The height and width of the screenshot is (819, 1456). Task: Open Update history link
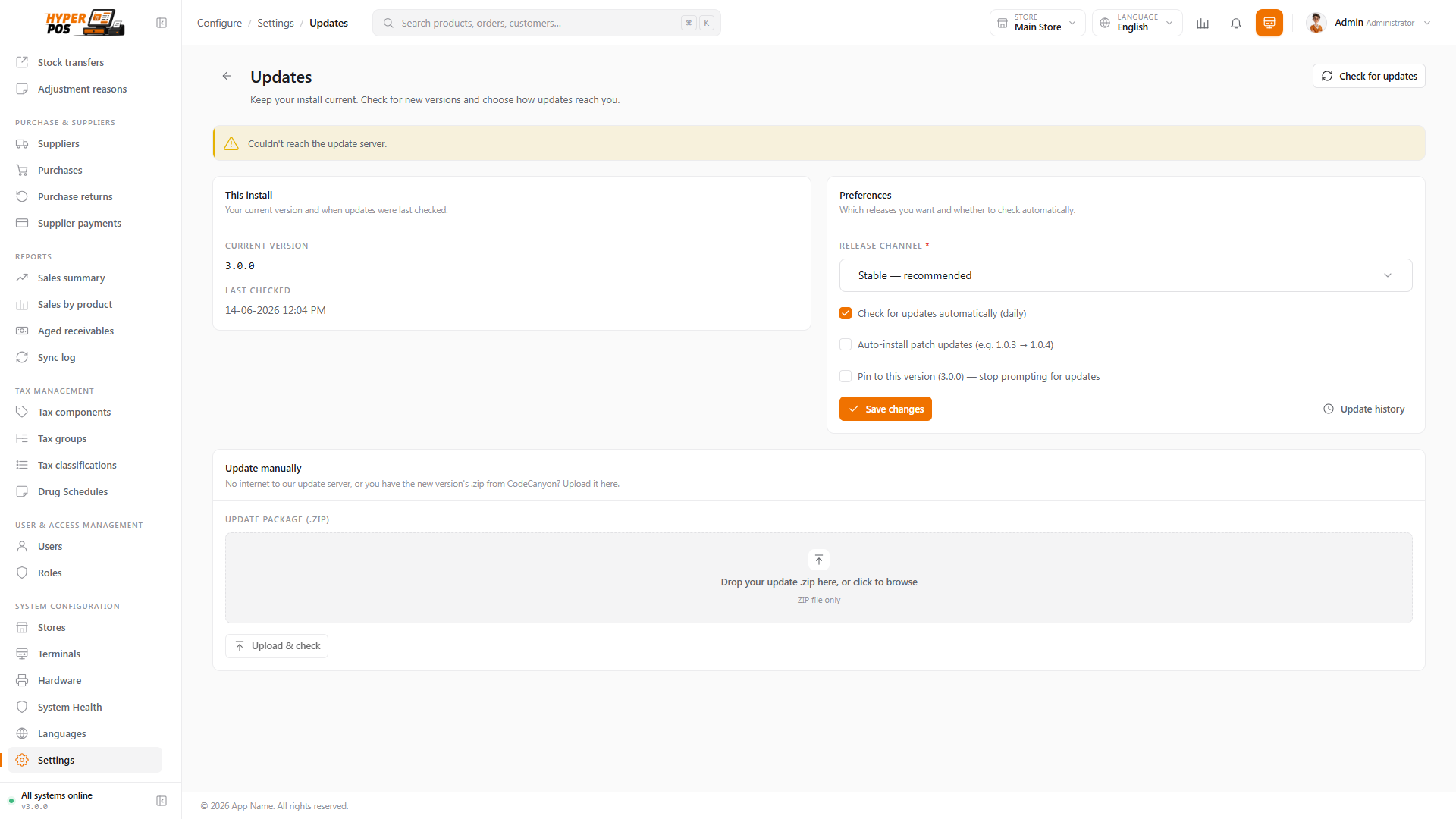tap(1364, 409)
